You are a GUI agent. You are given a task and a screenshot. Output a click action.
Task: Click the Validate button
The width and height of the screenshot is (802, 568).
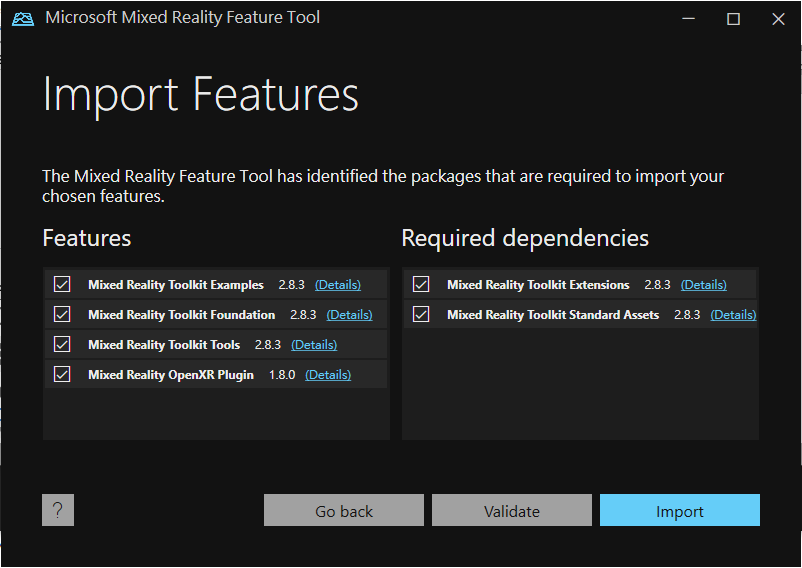[512, 510]
